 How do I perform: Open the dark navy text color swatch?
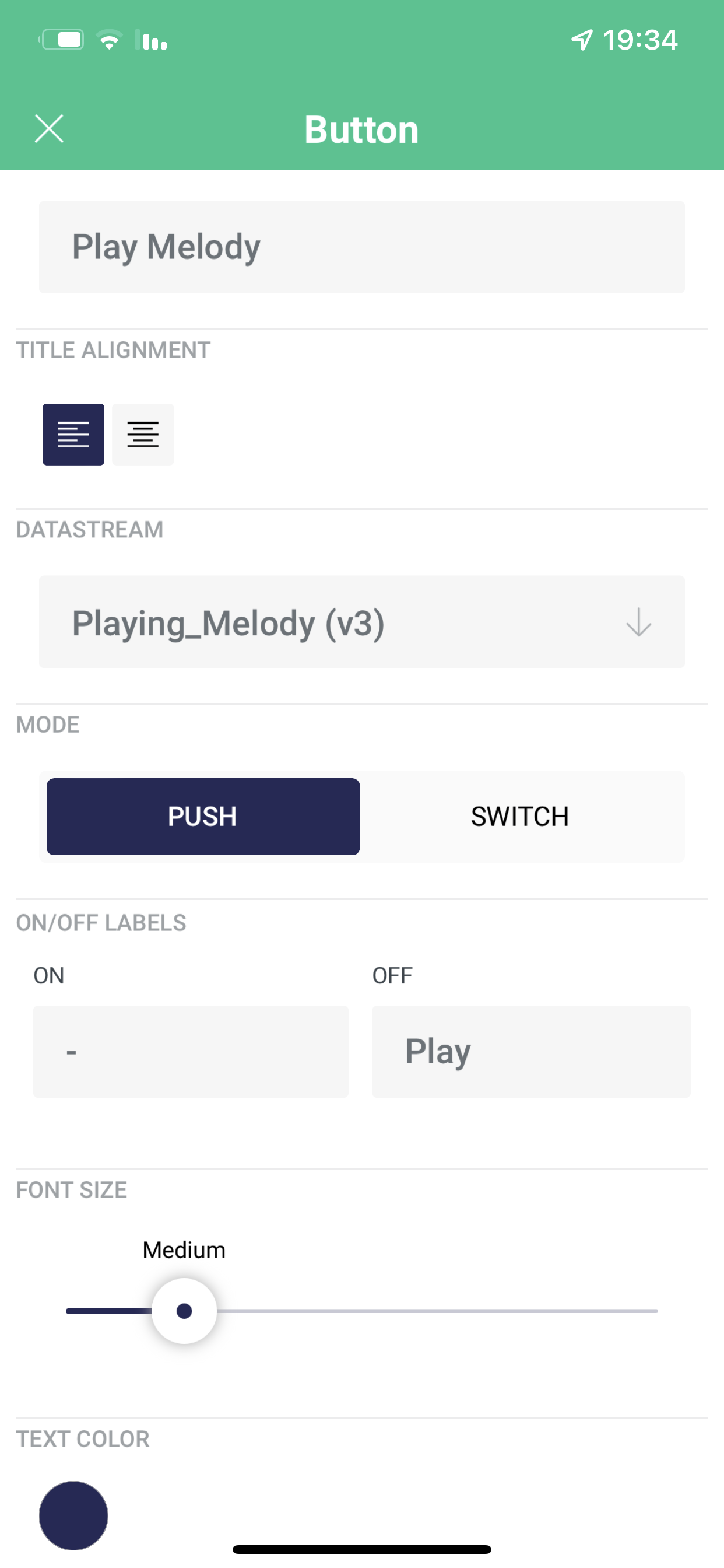click(73, 1515)
